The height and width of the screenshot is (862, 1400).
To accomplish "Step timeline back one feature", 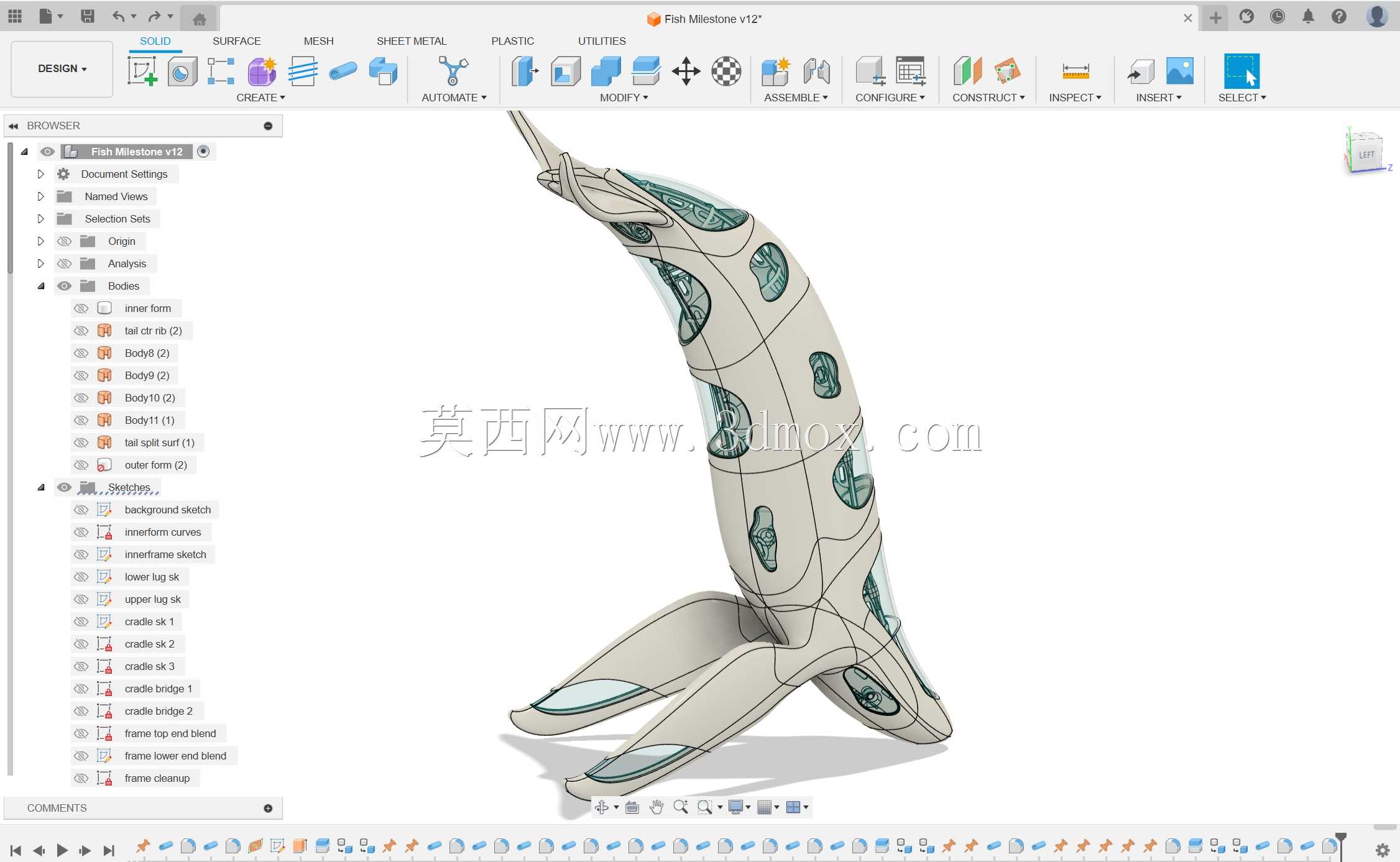I will [x=39, y=850].
